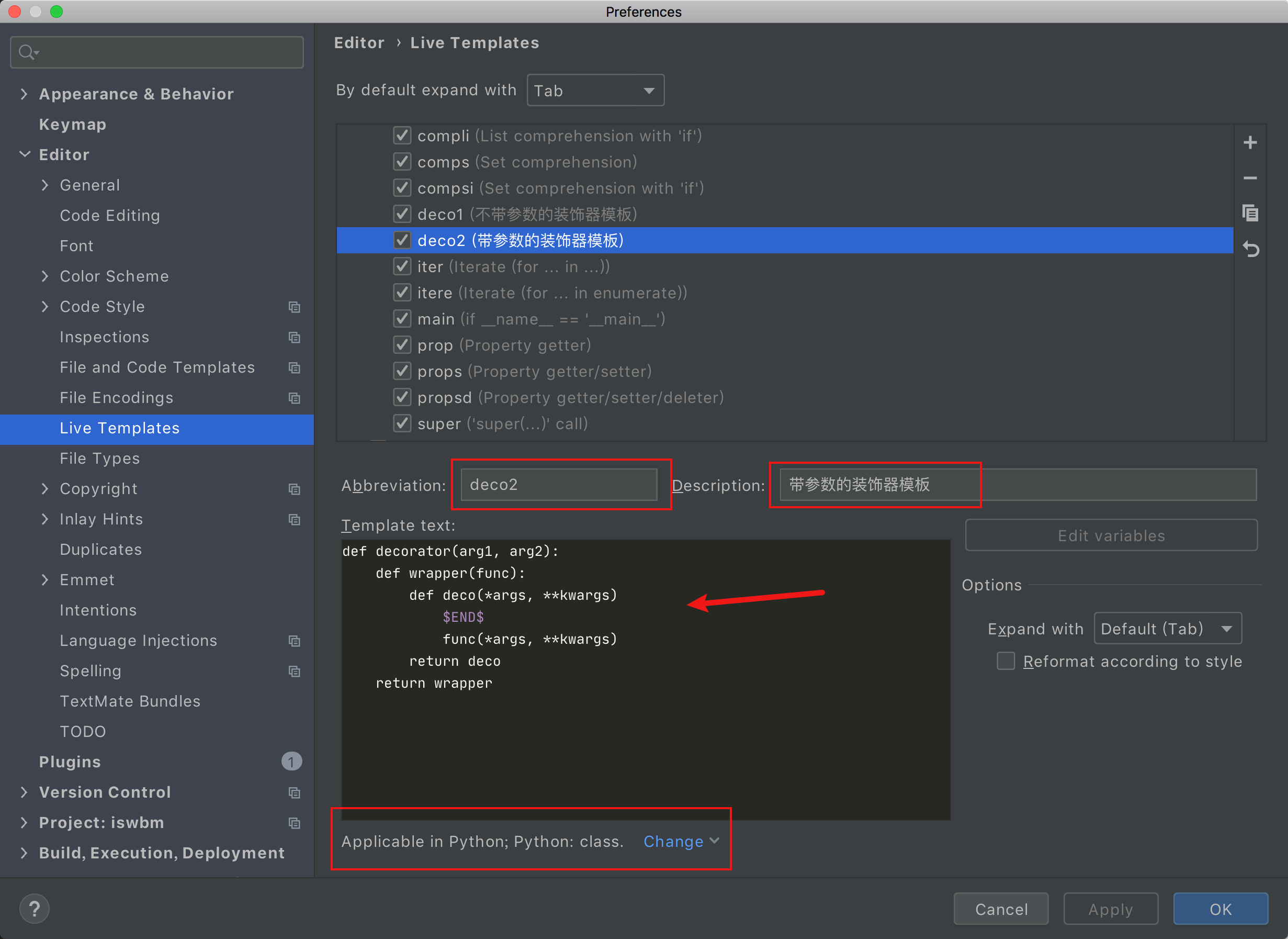1288x939 pixels.
Task: Click the project-level icon next to Code Style
Action: [x=293, y=307]
